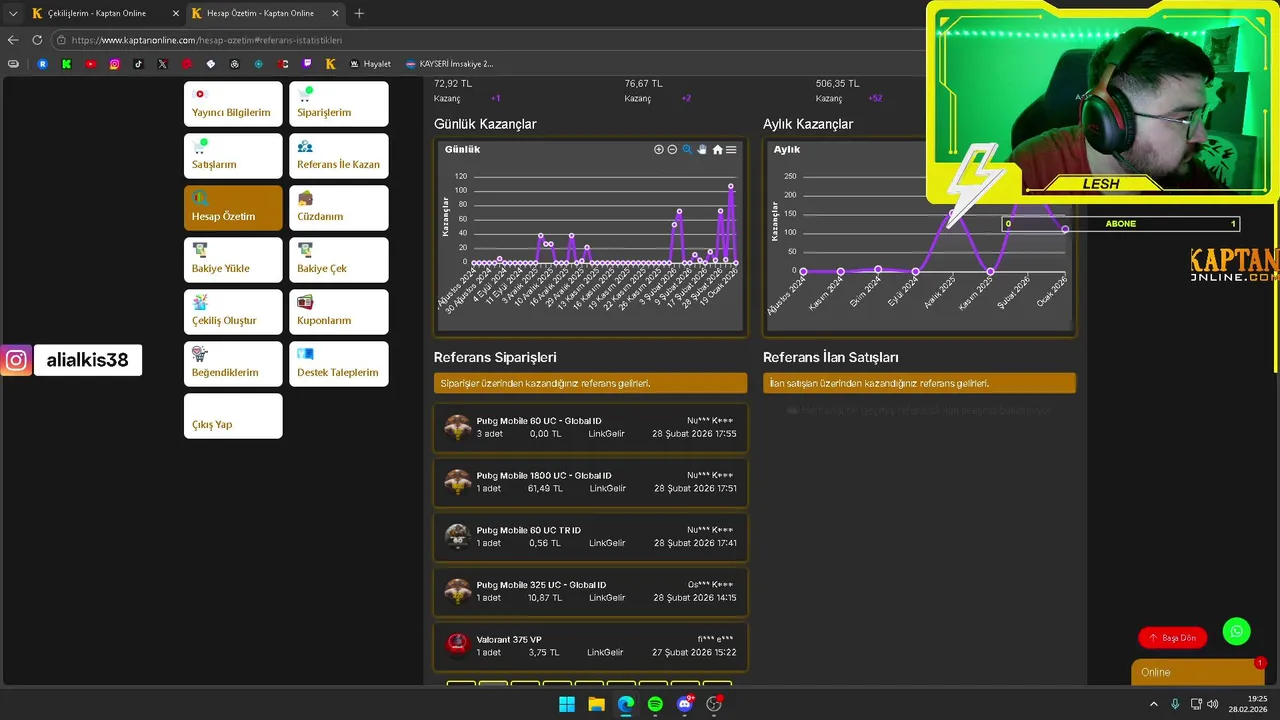The width and height of the screenshot is (1280, 720).
Task: Select the Hesap Özetim tile
Action: (x=233, y=208)
